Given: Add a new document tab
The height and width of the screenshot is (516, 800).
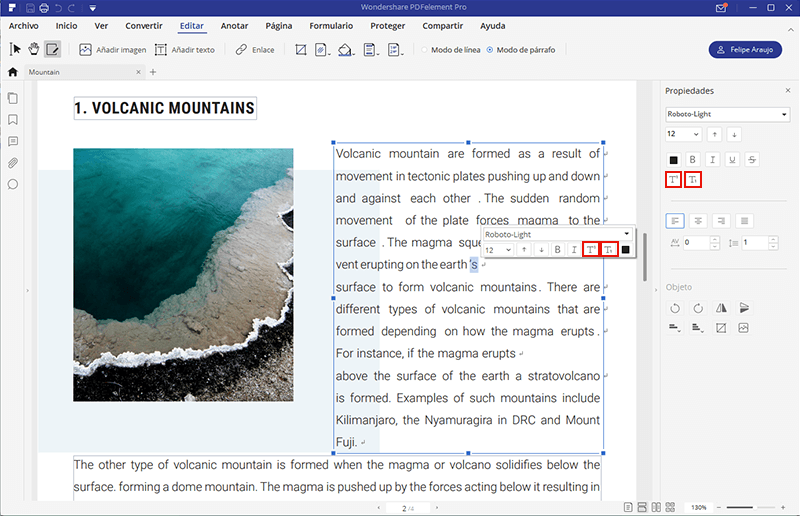Looking at the screenshot, I should click(153, 72).
